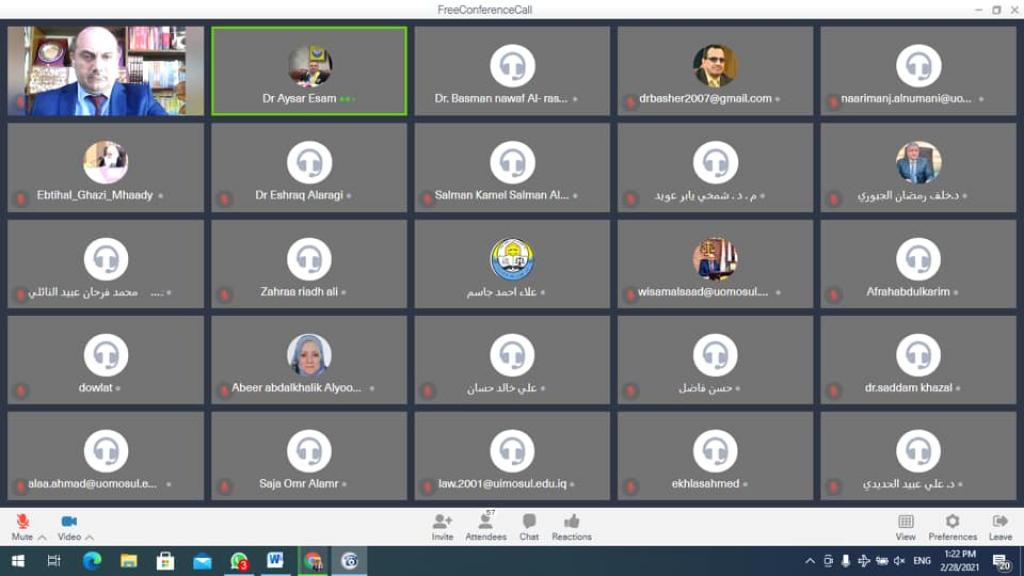
Task: Click the ENG language indicator
Action: pos(922,561)
